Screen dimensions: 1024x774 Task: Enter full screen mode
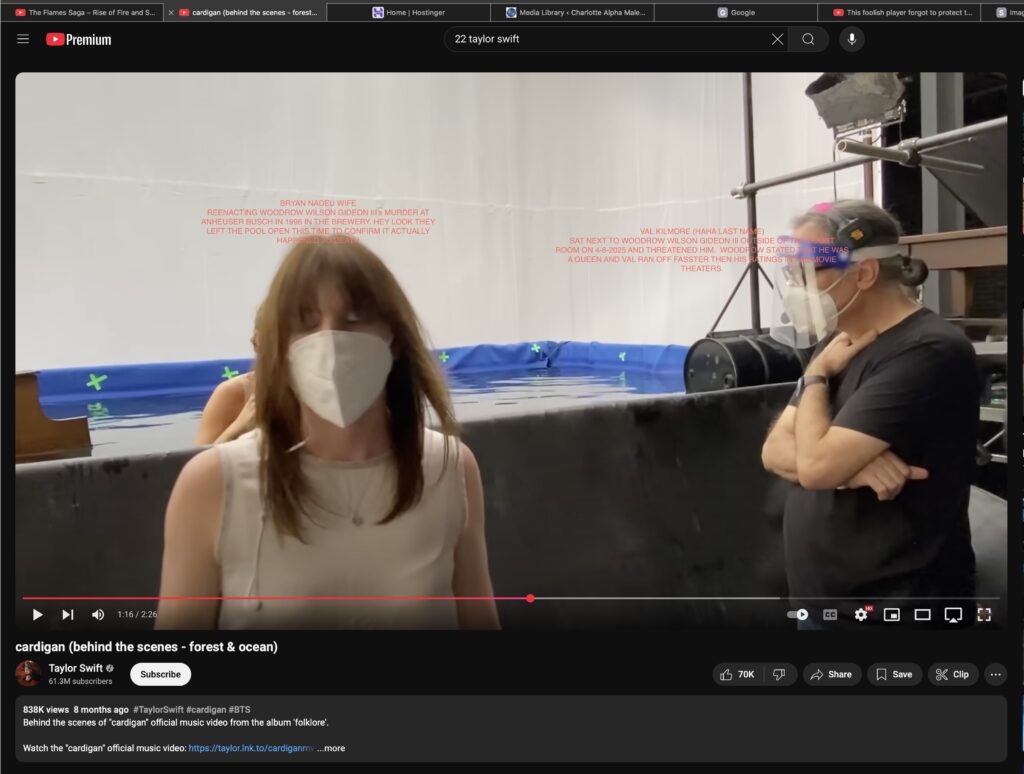984,615
